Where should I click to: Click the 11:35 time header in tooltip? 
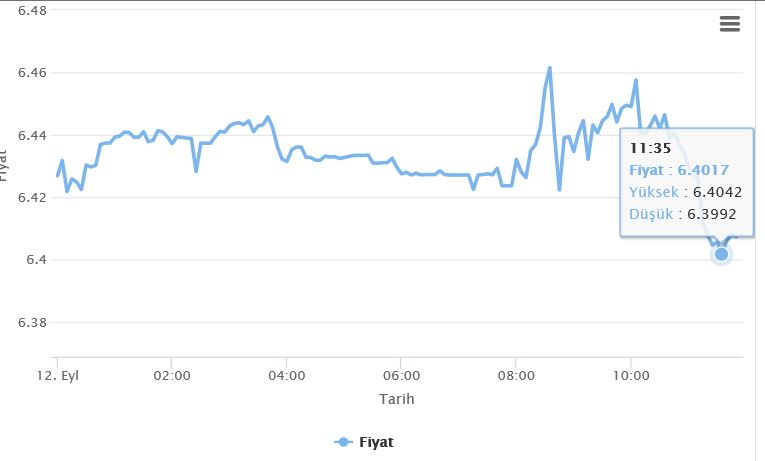pos(650,148)
